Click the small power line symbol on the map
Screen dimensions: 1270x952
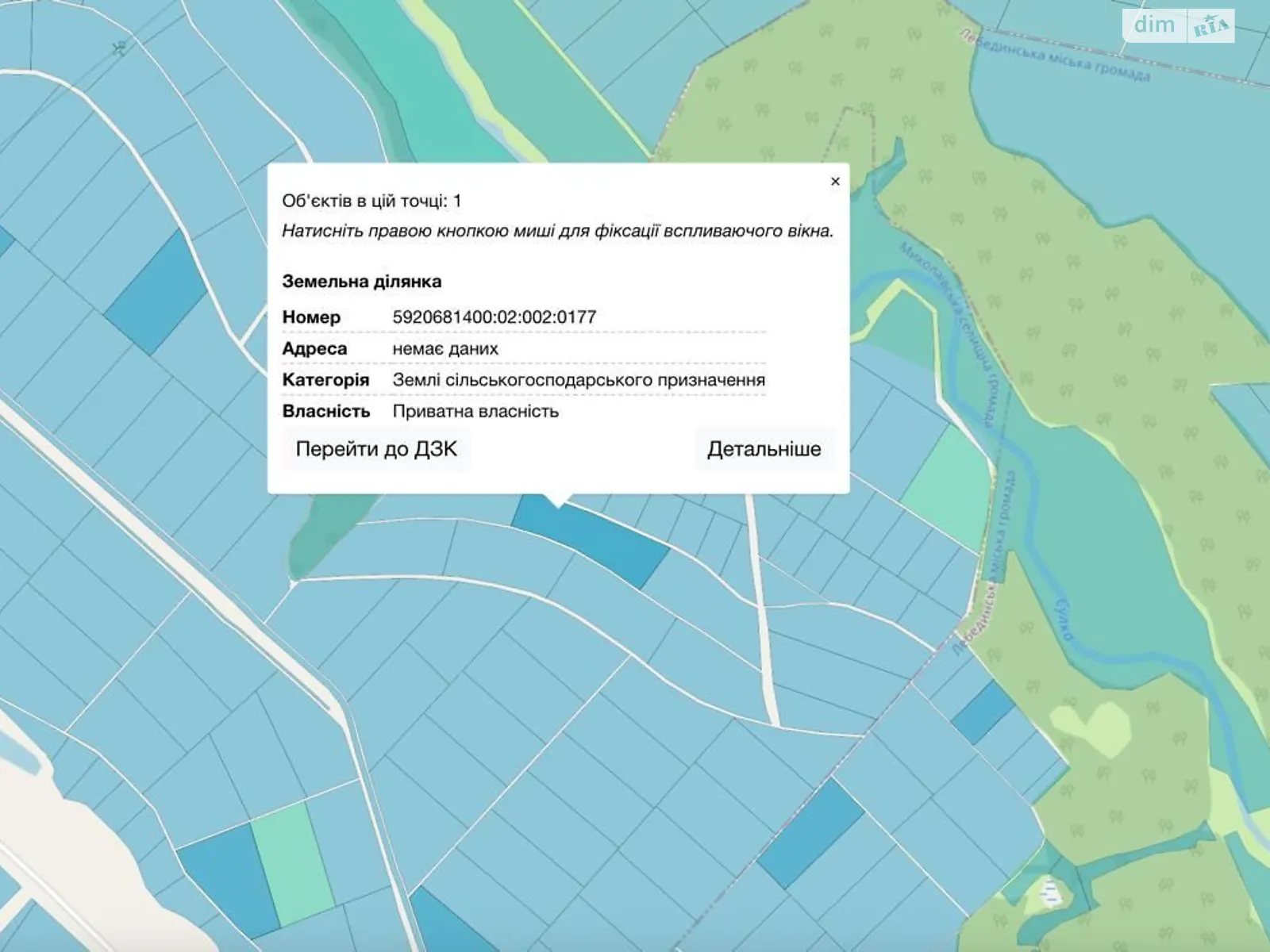(120, 48)
